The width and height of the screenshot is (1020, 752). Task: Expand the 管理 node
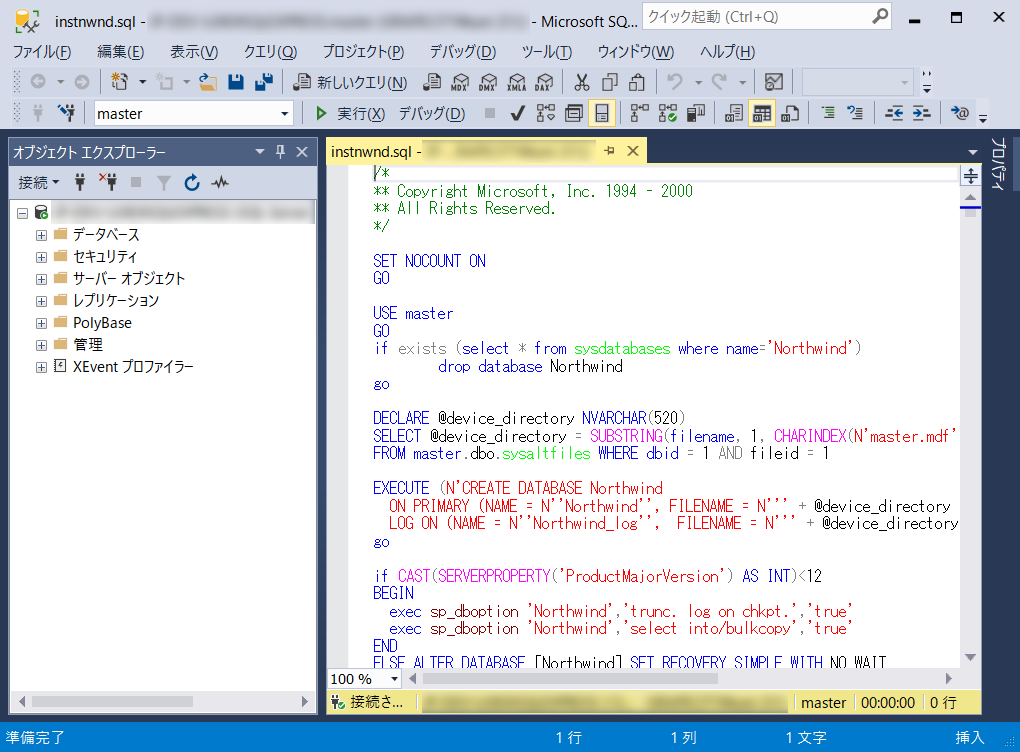tap(42, 345)
